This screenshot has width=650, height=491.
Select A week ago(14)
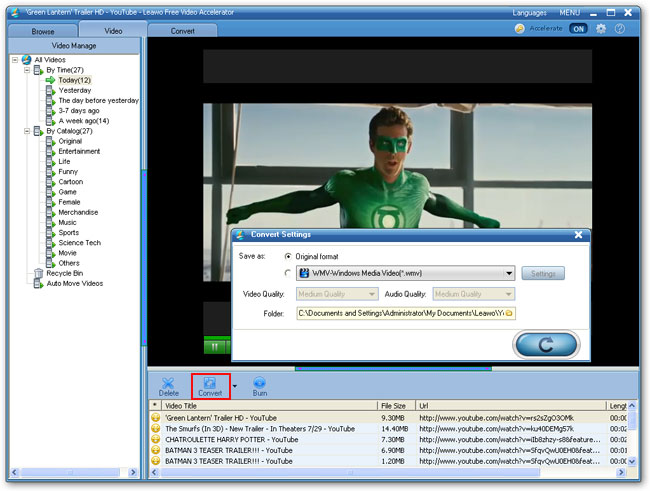[84, 121]
